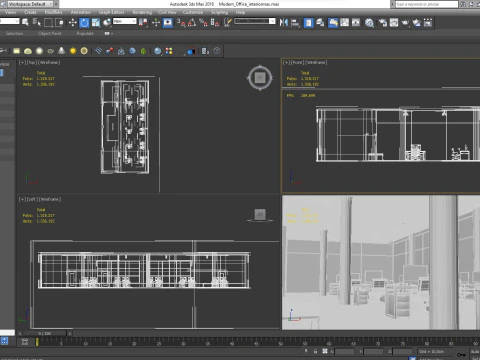Click ViewCube in Left viewport
Image resolution: width=480 pixels, height=360 pixels.
pos(260,215)
